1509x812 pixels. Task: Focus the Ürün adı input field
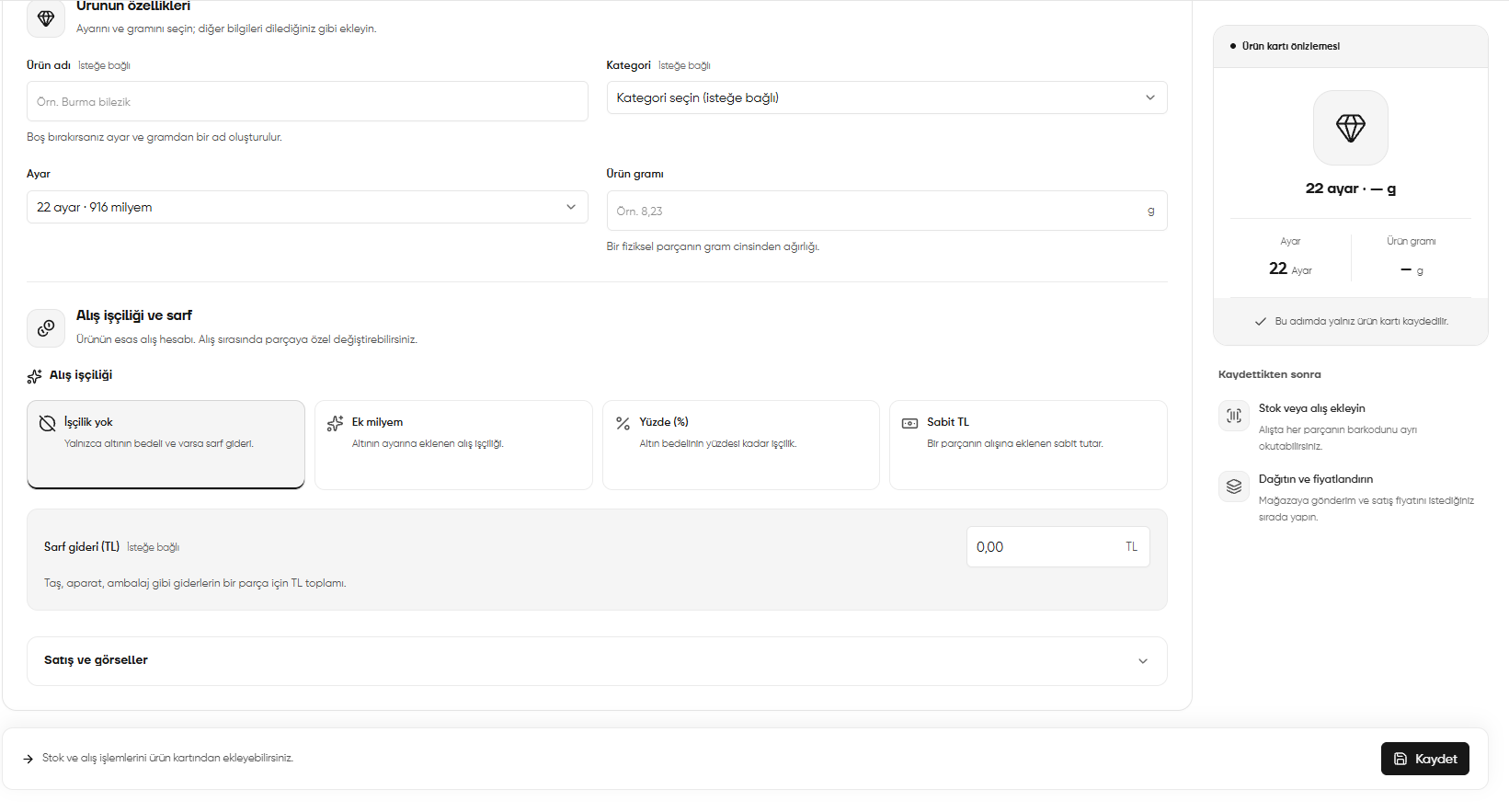[x=307, y=101]
